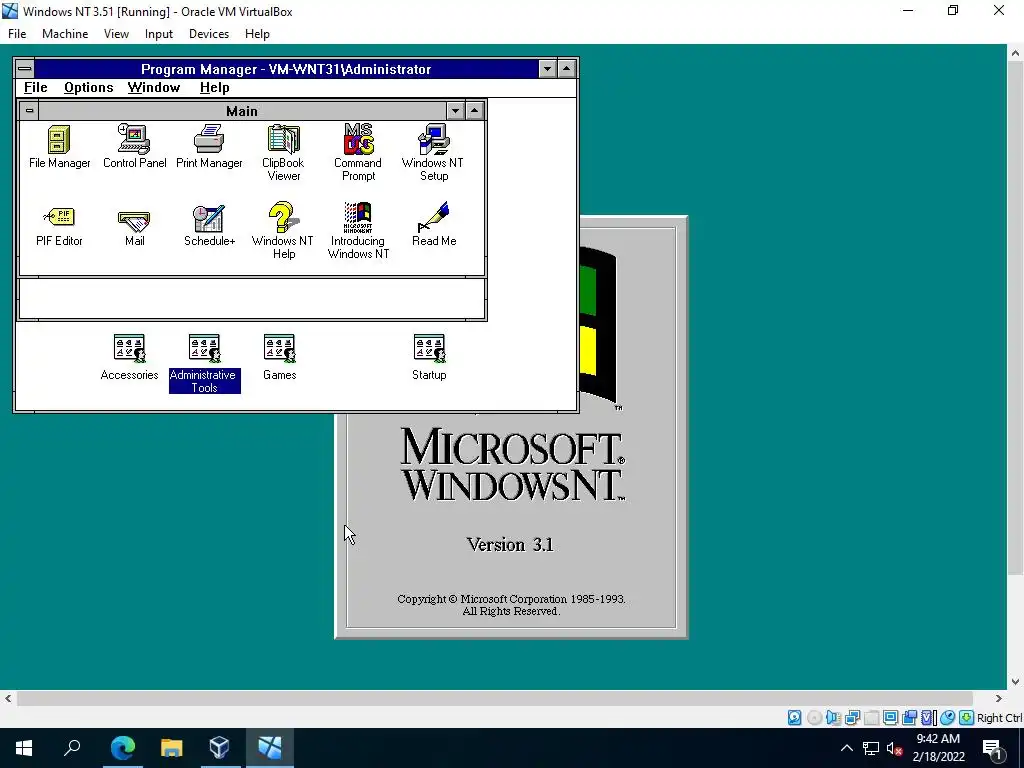Open the File Manager icon

59,147
